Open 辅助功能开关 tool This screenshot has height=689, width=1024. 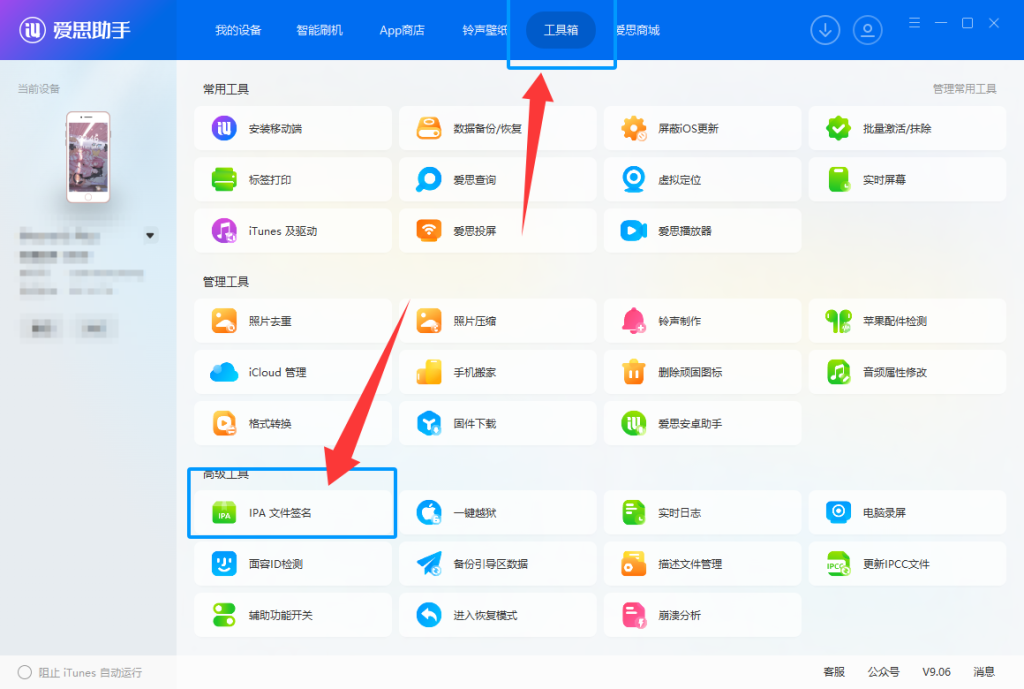click(x=293, y=615)
